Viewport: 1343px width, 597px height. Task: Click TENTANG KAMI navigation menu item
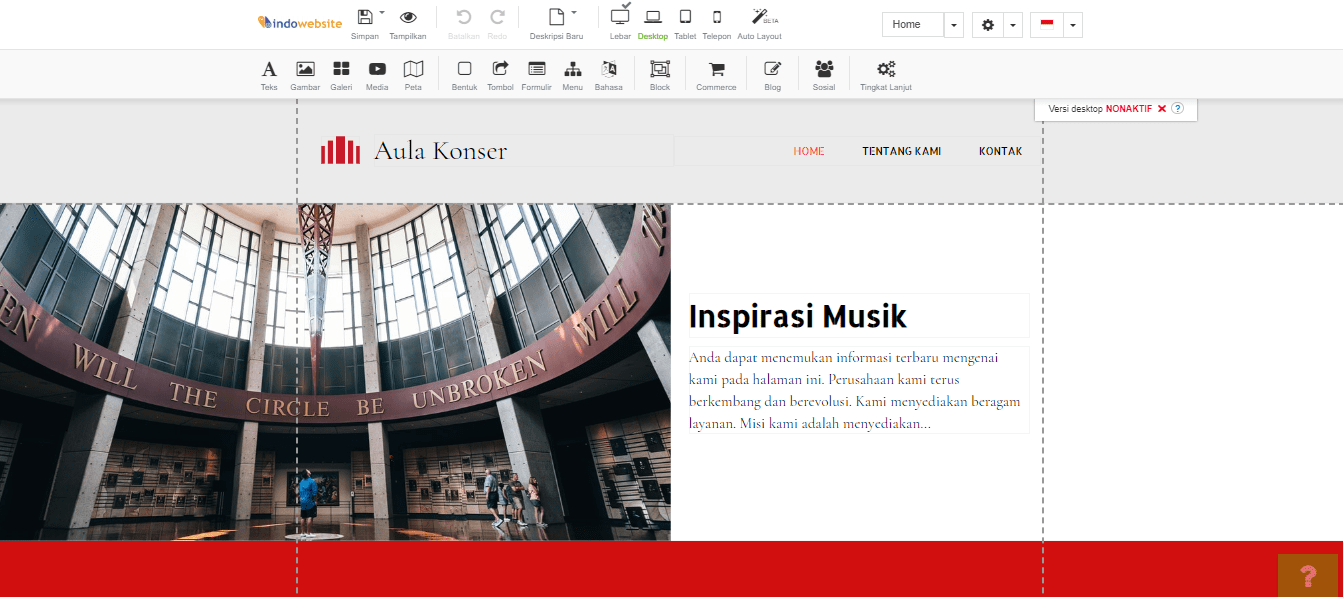click(x=901, y=152)
